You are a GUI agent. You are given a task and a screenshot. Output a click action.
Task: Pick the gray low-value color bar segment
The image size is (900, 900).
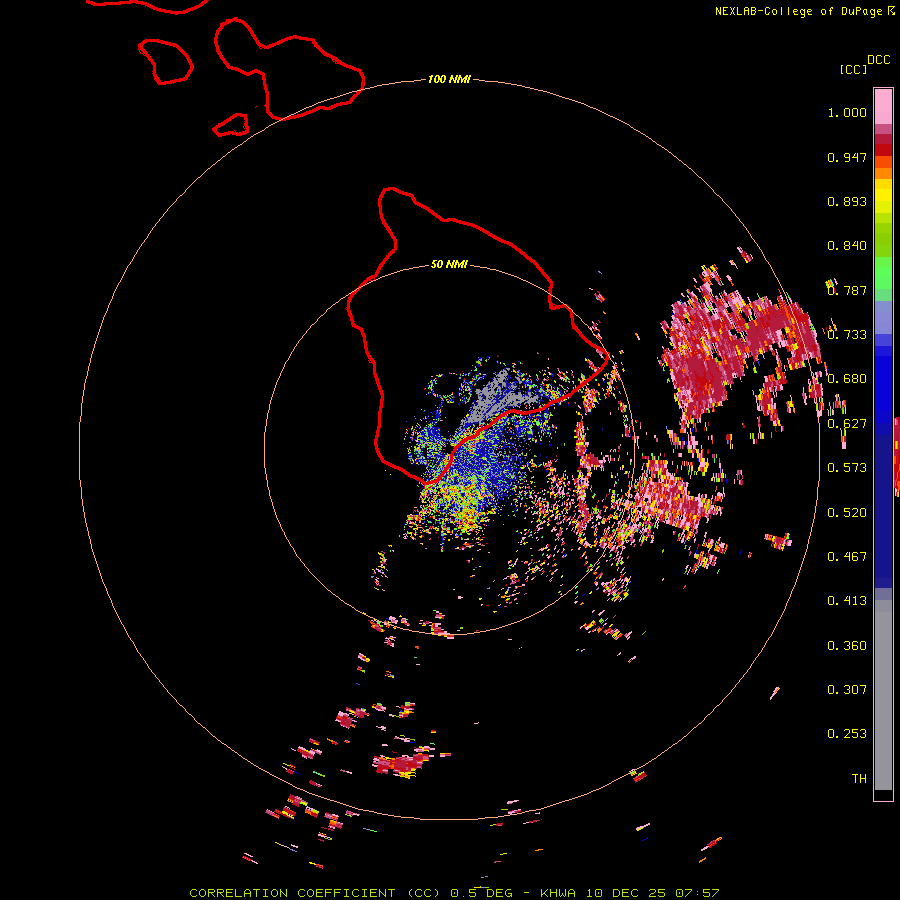click(883, 695)
